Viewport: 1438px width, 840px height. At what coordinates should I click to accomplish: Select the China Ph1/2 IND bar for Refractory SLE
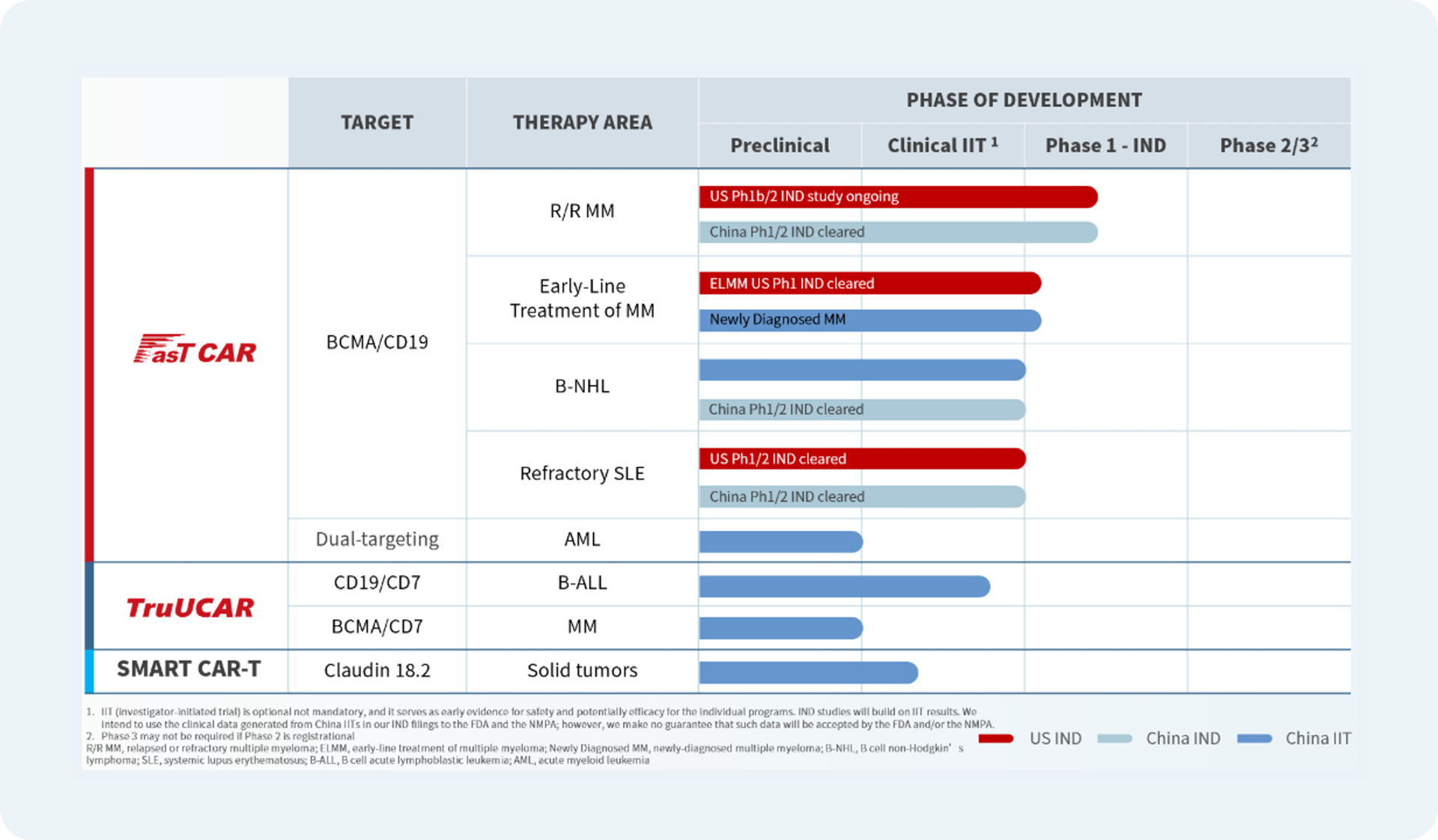point(863,496)
